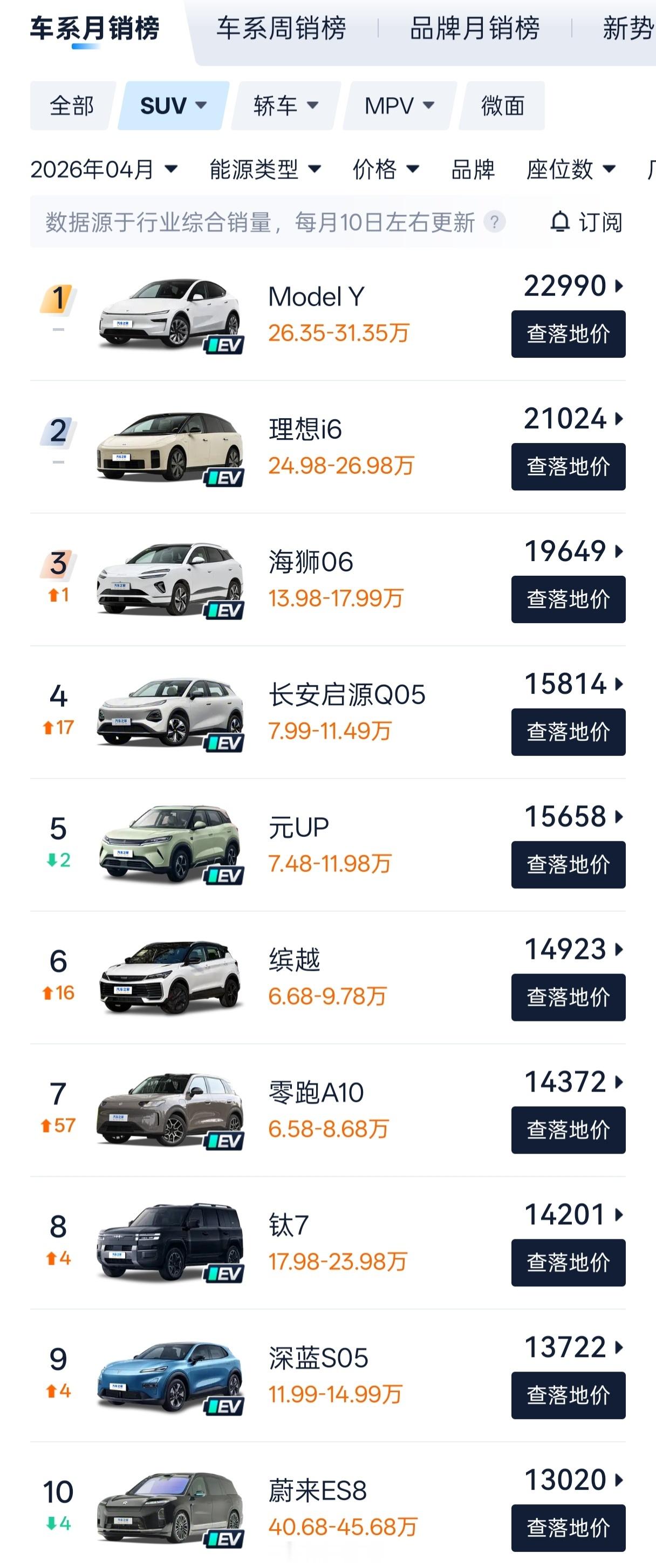Switch to 品牌月销榜 tab

[475, 28]
